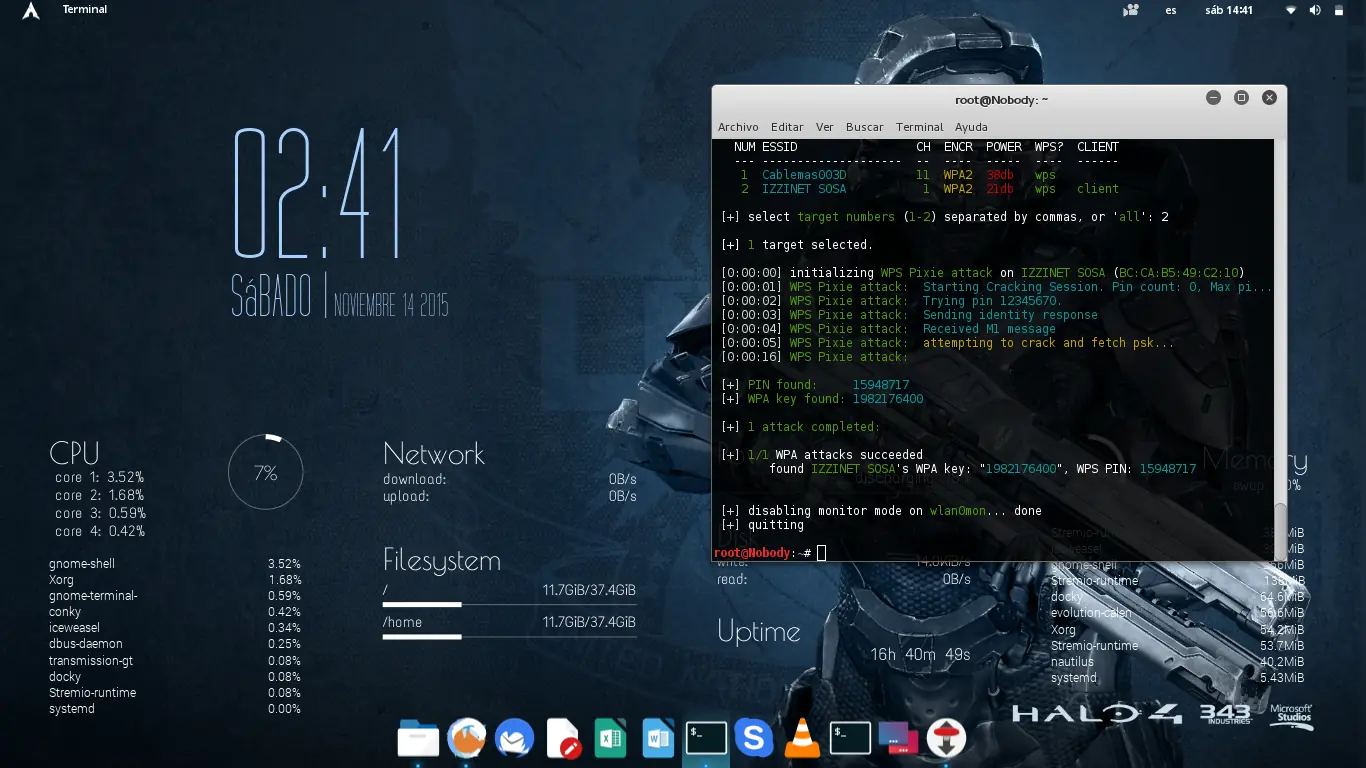Open the Icedove mail client dock icon
Image resolution: width=1366 pixels, height=768 pixels.
pyautogui.click(x=515, y=739)
